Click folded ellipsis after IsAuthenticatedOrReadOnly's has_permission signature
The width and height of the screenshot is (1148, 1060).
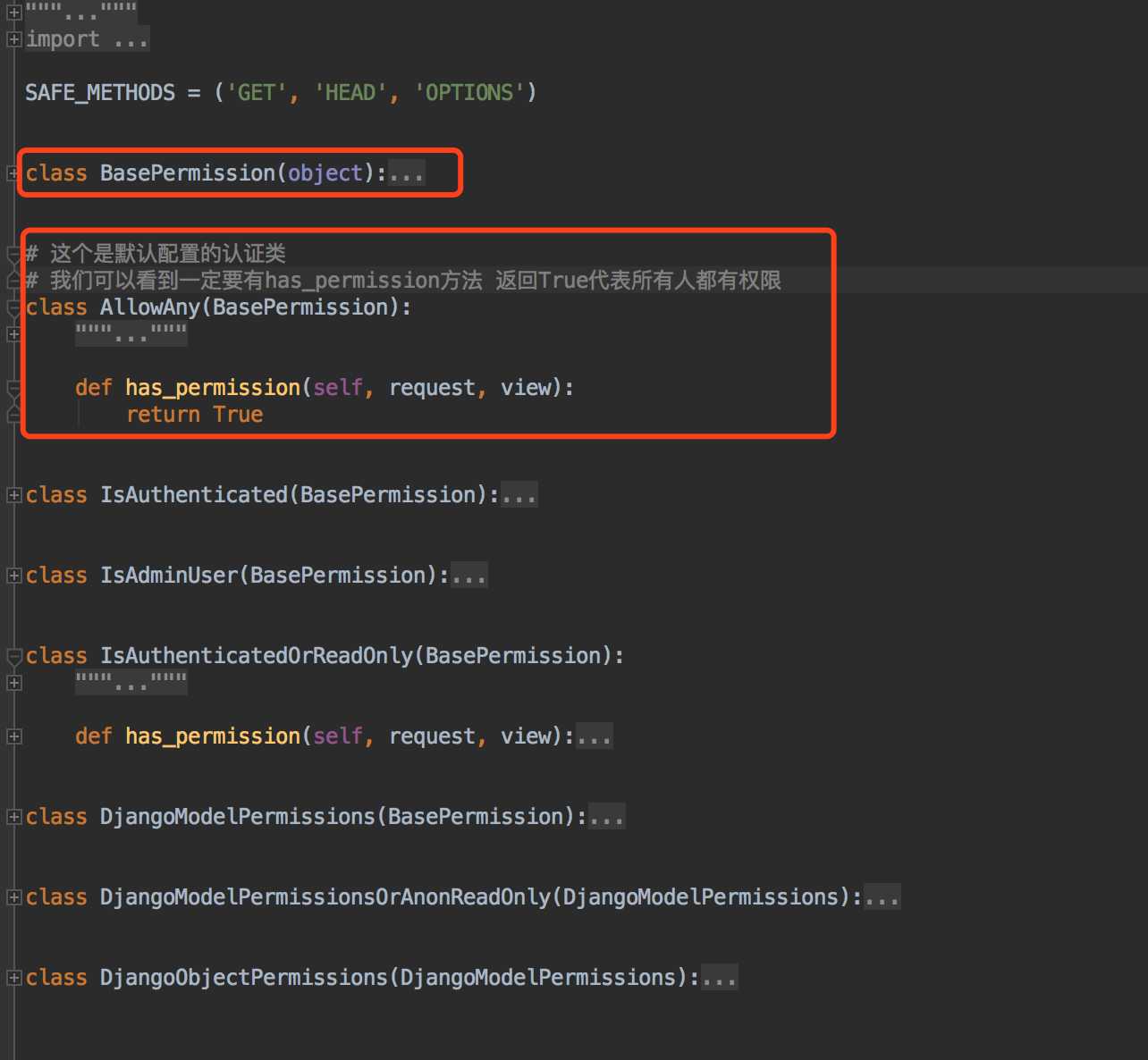click(594, 736)
